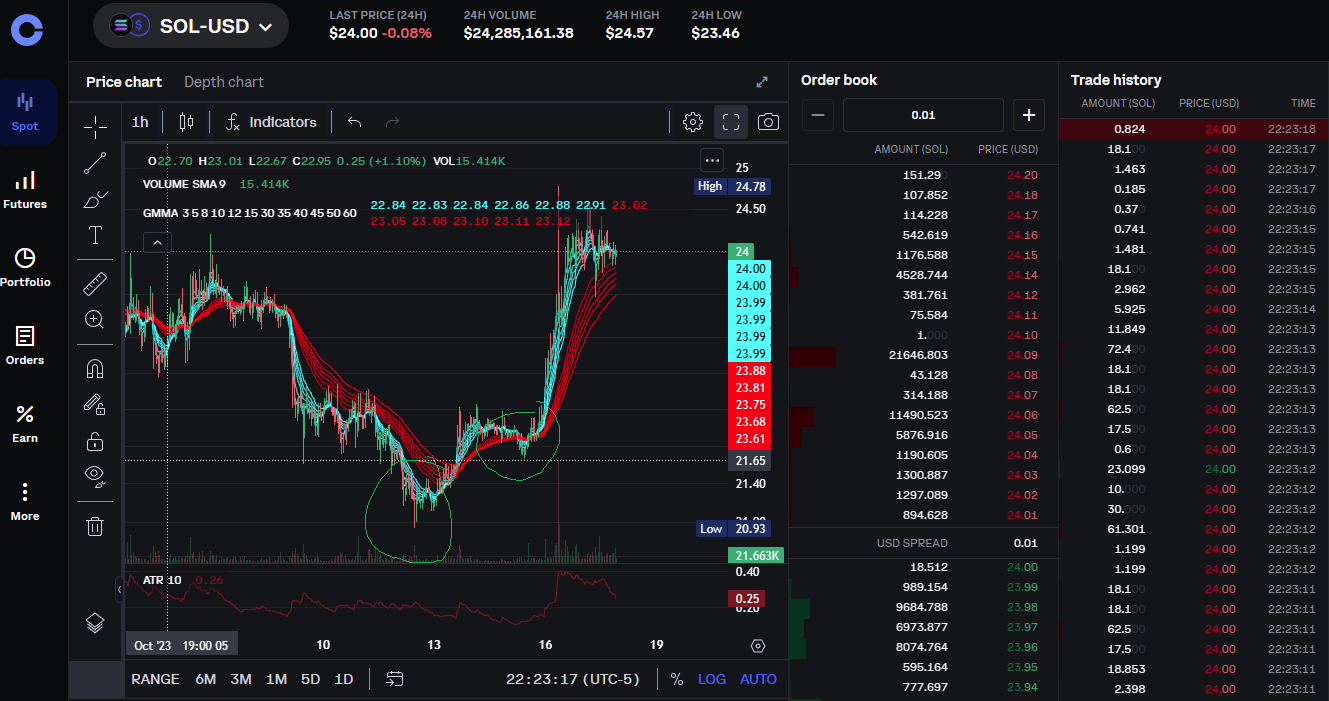
Task: Select the crosshair cursor tool
Action: tap(95, 128)
